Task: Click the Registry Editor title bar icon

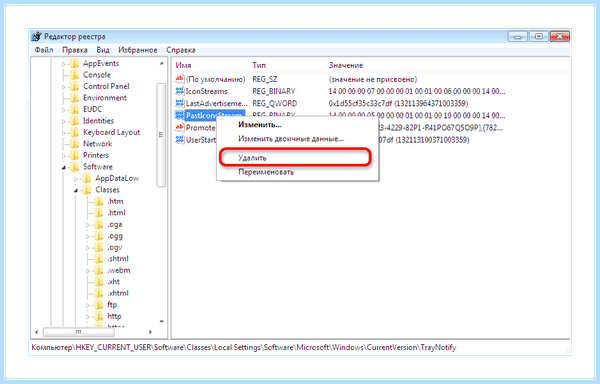Action: coord(36,36)
